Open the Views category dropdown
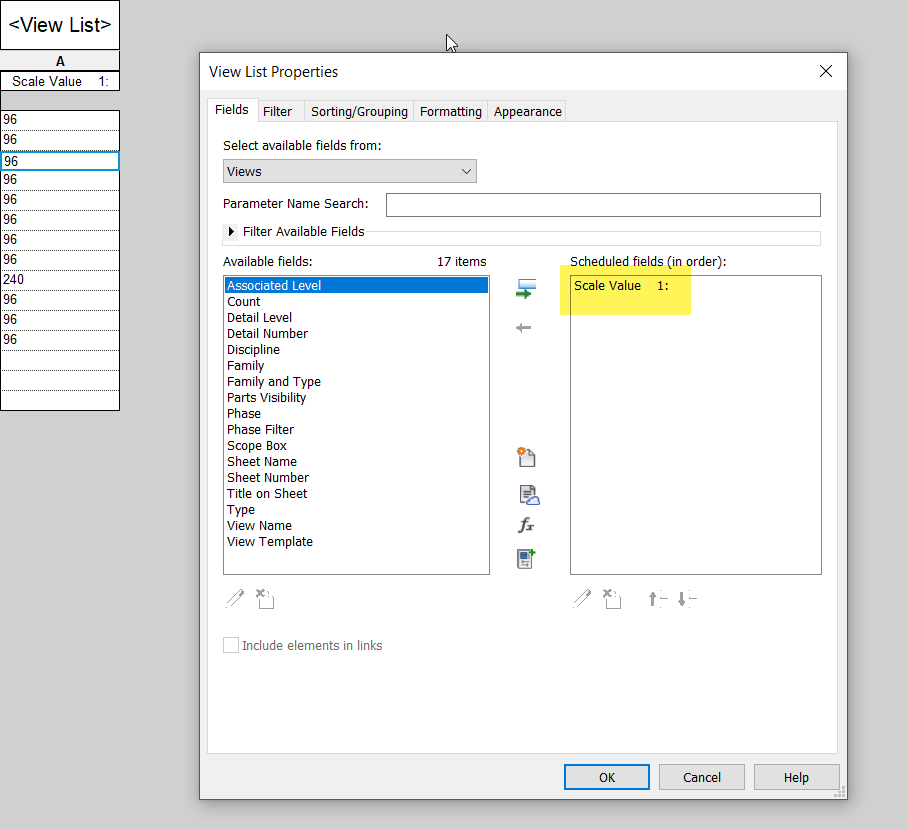The image size is (908, 830). (x=349, y=171)
